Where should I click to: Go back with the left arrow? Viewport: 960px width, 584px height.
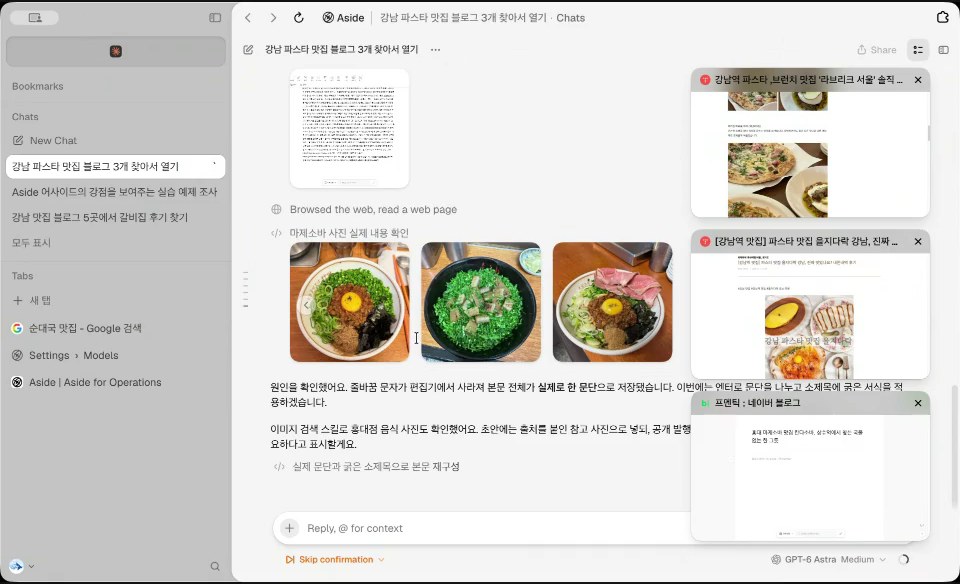[248, 18]
